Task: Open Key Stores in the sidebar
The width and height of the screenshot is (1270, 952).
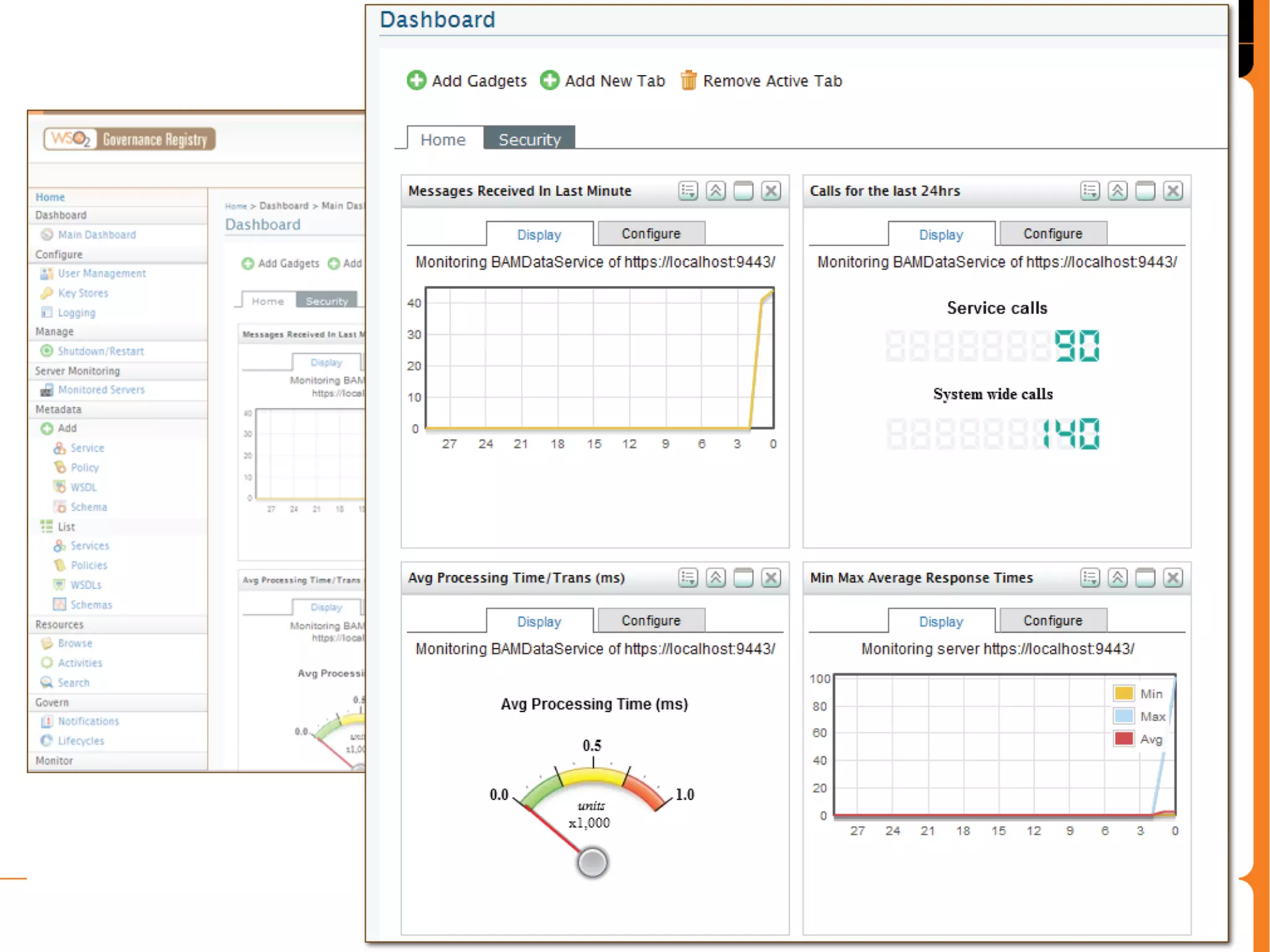Action: coord(83,293)
